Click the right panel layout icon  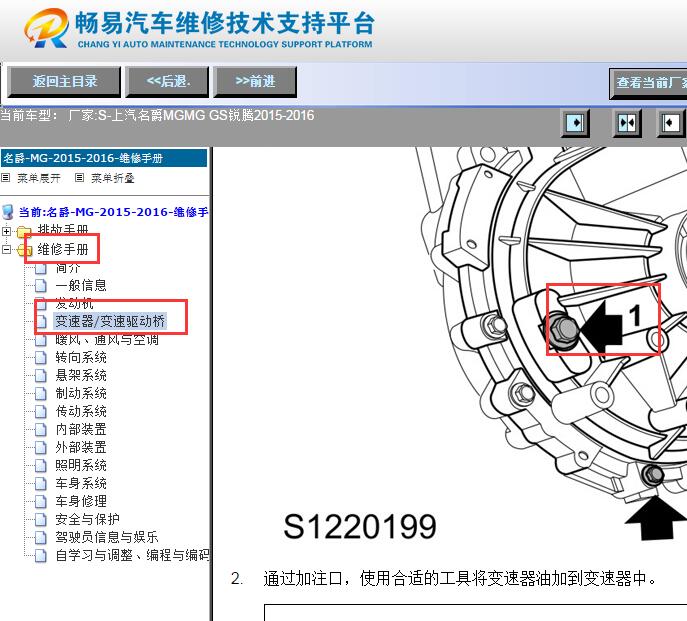670,123
